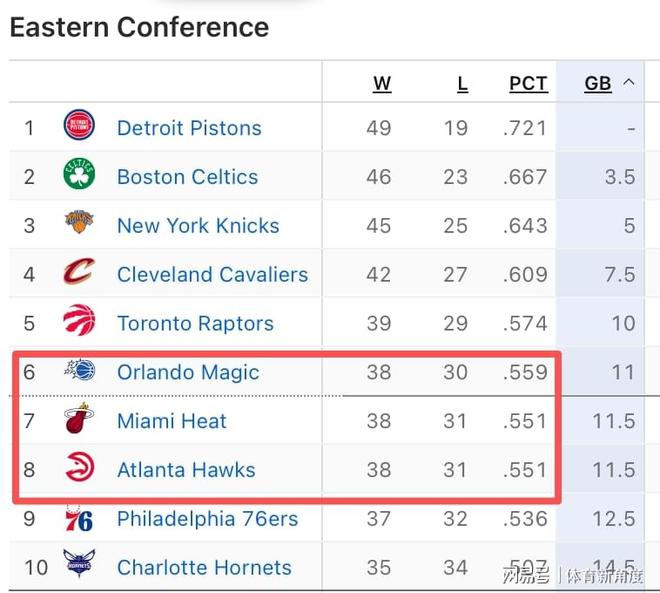Open the Philadelphia 76ers team link

pyautogui.click(x=207, y=519)
